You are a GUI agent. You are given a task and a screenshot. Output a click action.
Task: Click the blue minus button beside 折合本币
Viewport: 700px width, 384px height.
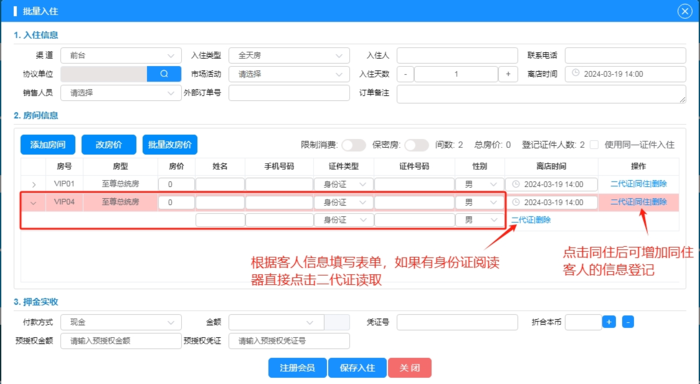[628, 321]
